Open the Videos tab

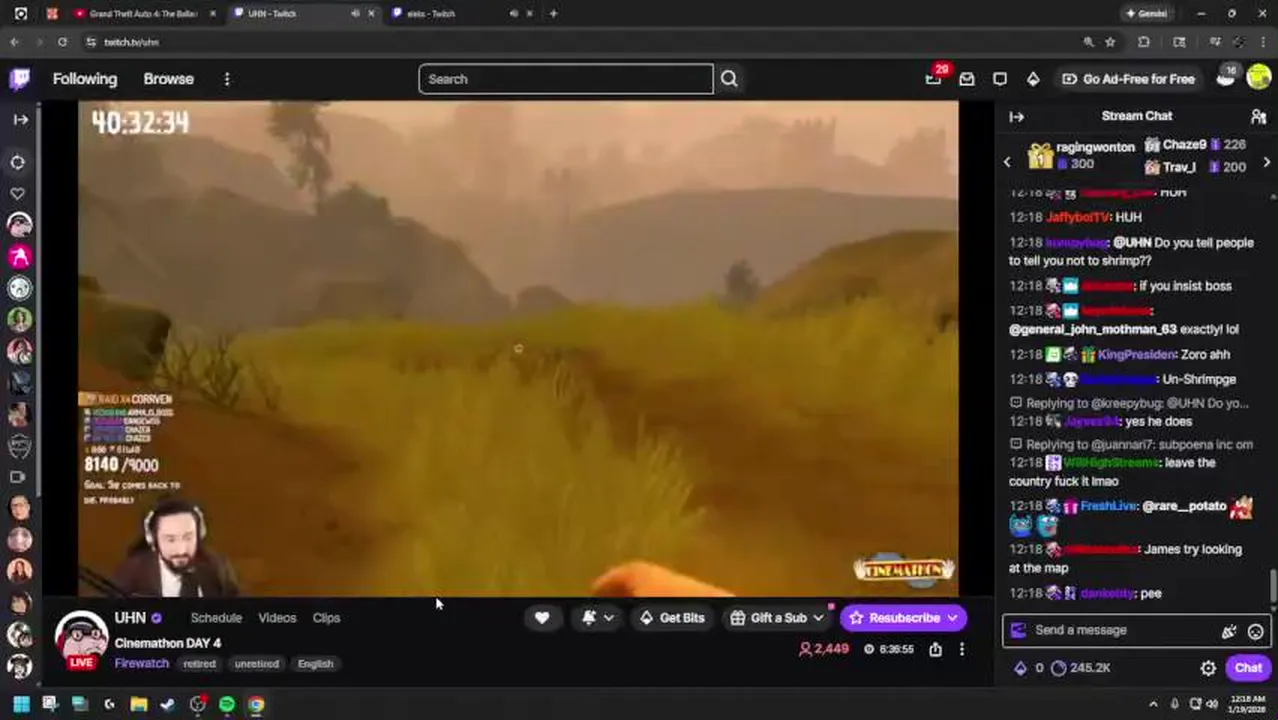[x=277, y=618]
